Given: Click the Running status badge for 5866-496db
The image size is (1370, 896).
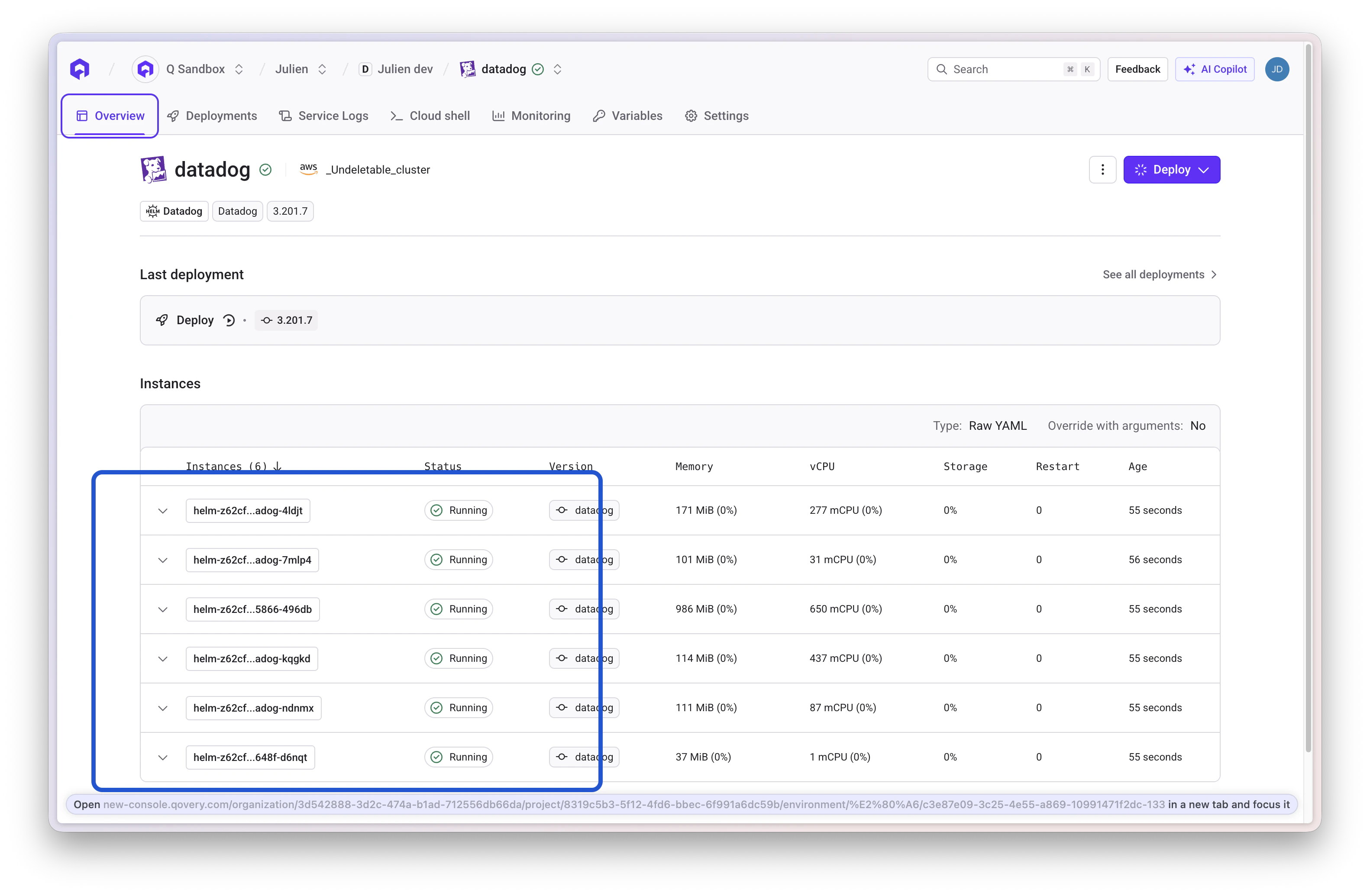Looking at the screenshot, I should click(x=459, y=609).
